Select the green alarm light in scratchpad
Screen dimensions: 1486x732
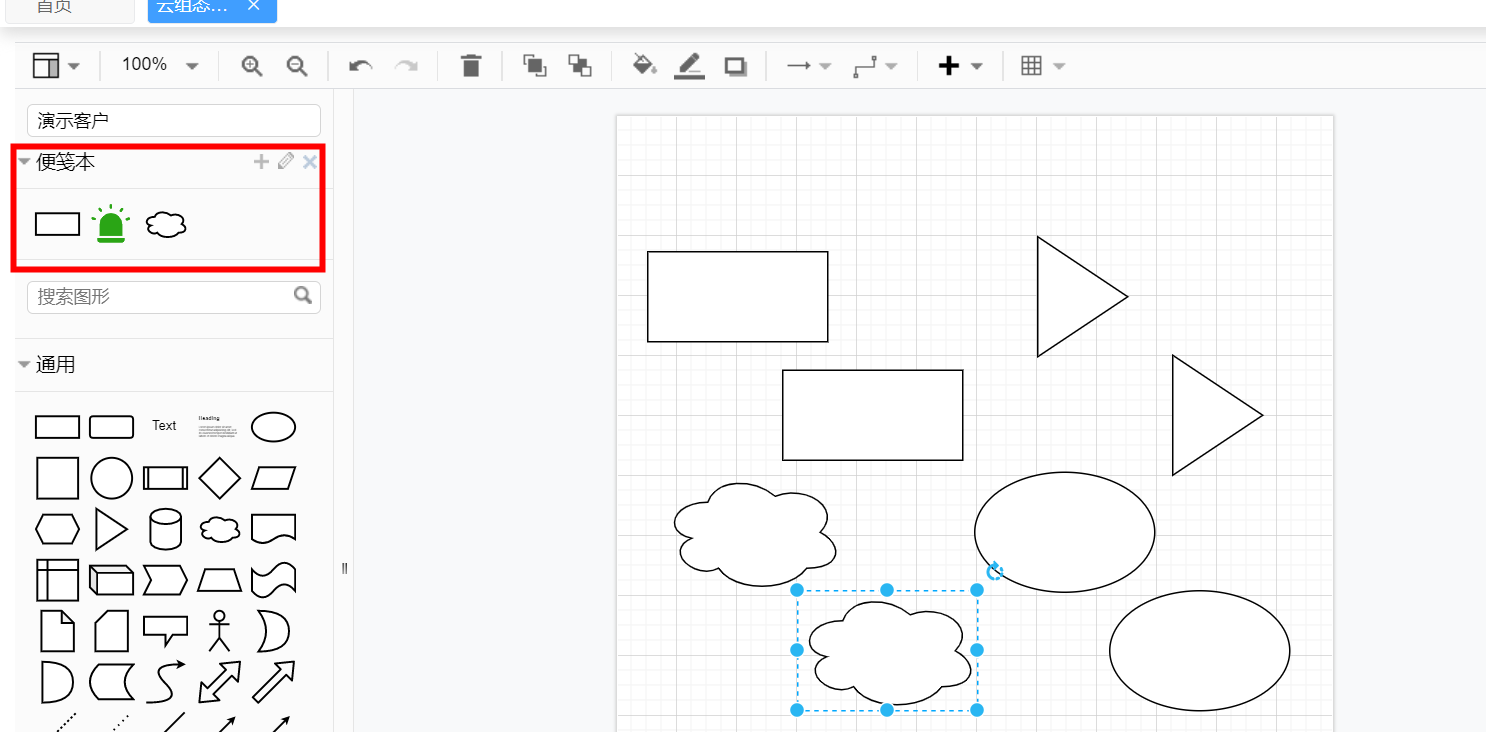110,224
